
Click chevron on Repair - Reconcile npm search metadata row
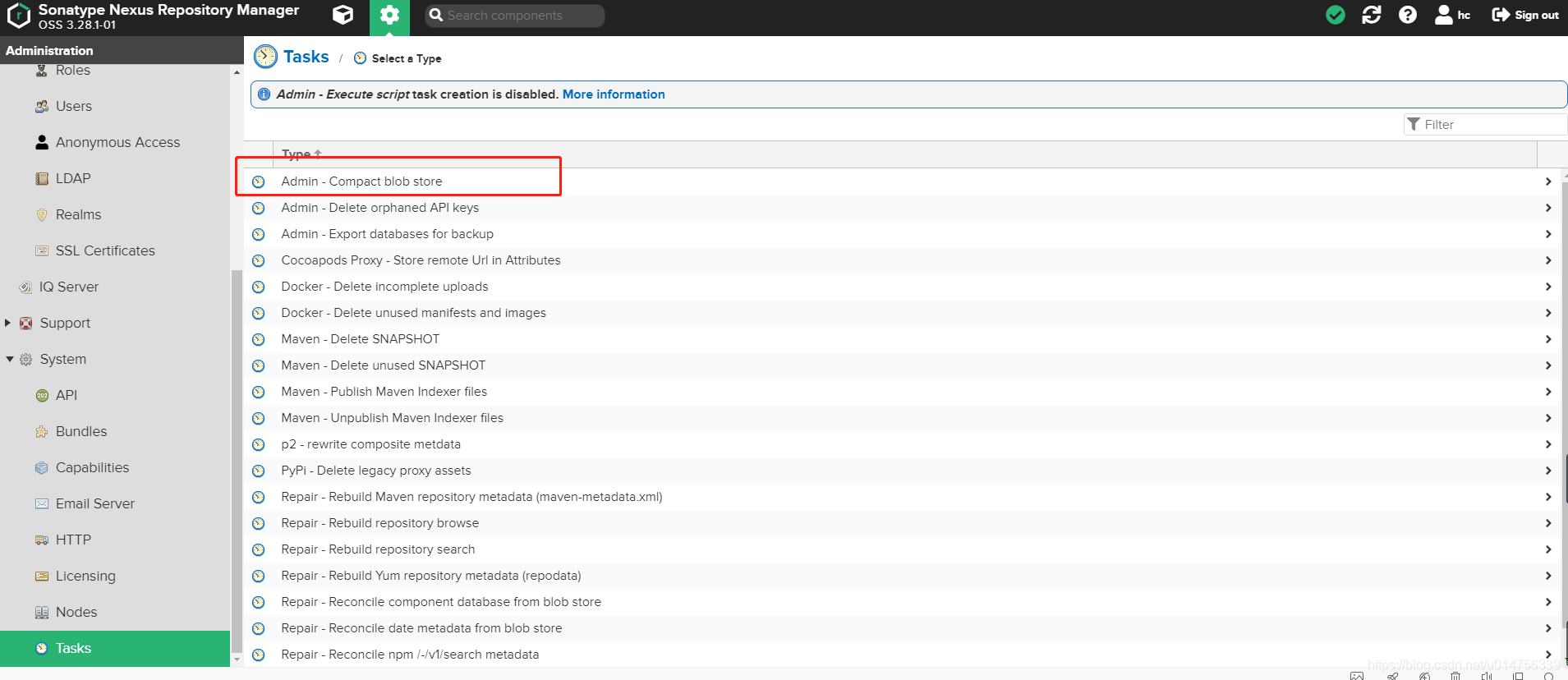coord(1548,655)
